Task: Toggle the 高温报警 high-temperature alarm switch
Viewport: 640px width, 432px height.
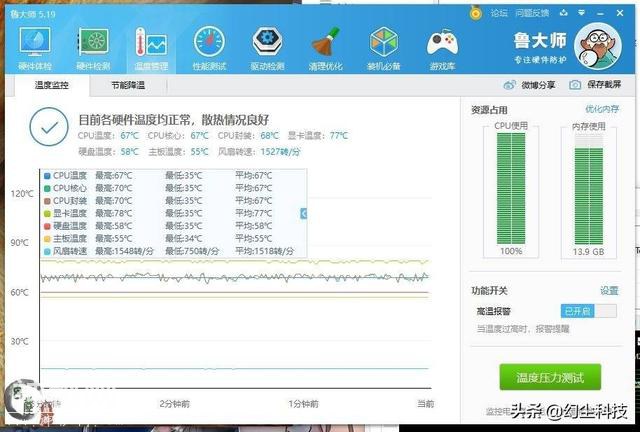Action: (589, 311)
